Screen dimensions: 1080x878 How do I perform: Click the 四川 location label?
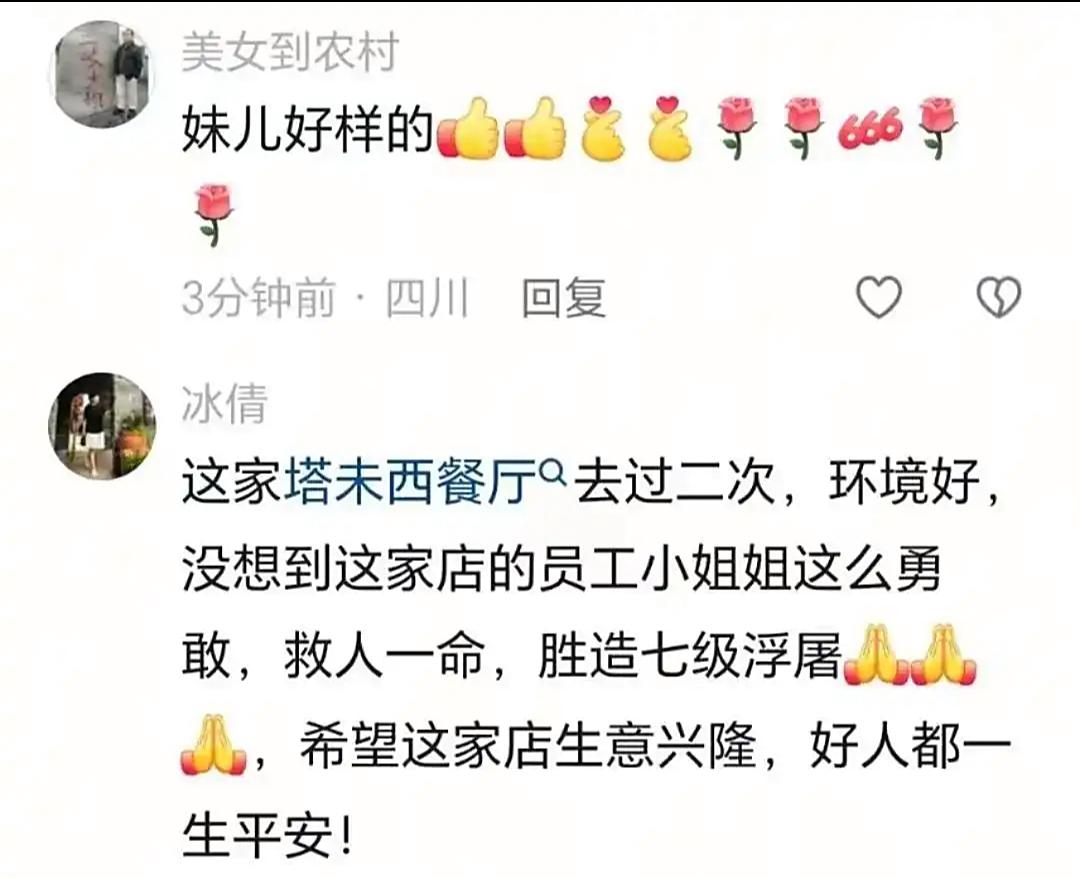(x=428, y=298)
